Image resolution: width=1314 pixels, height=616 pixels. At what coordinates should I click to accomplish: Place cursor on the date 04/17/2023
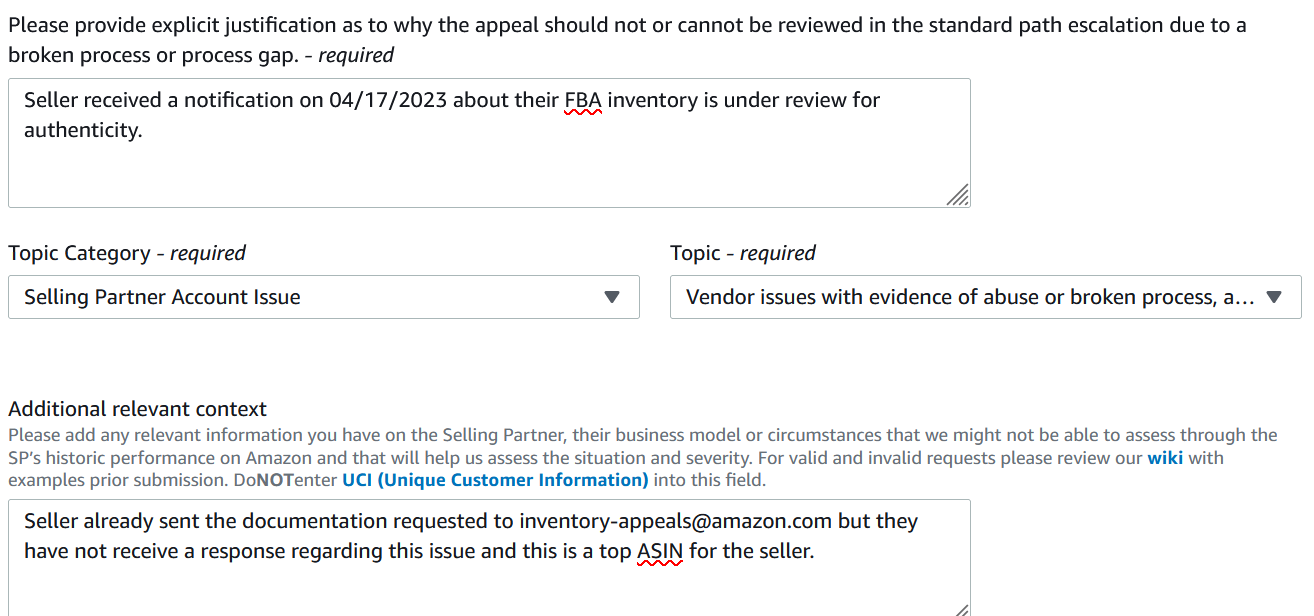tap(390, 100)
